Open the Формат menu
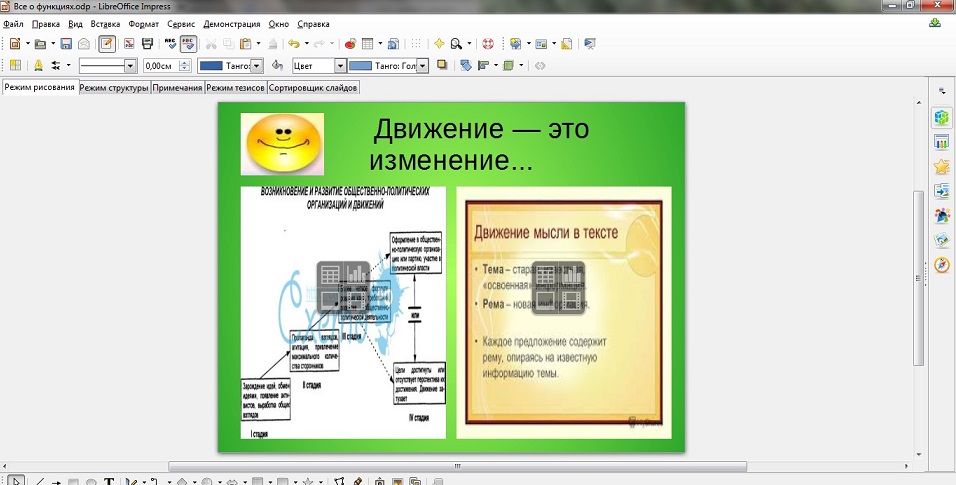Screen dimensions: 956x485 coord(144,23)
